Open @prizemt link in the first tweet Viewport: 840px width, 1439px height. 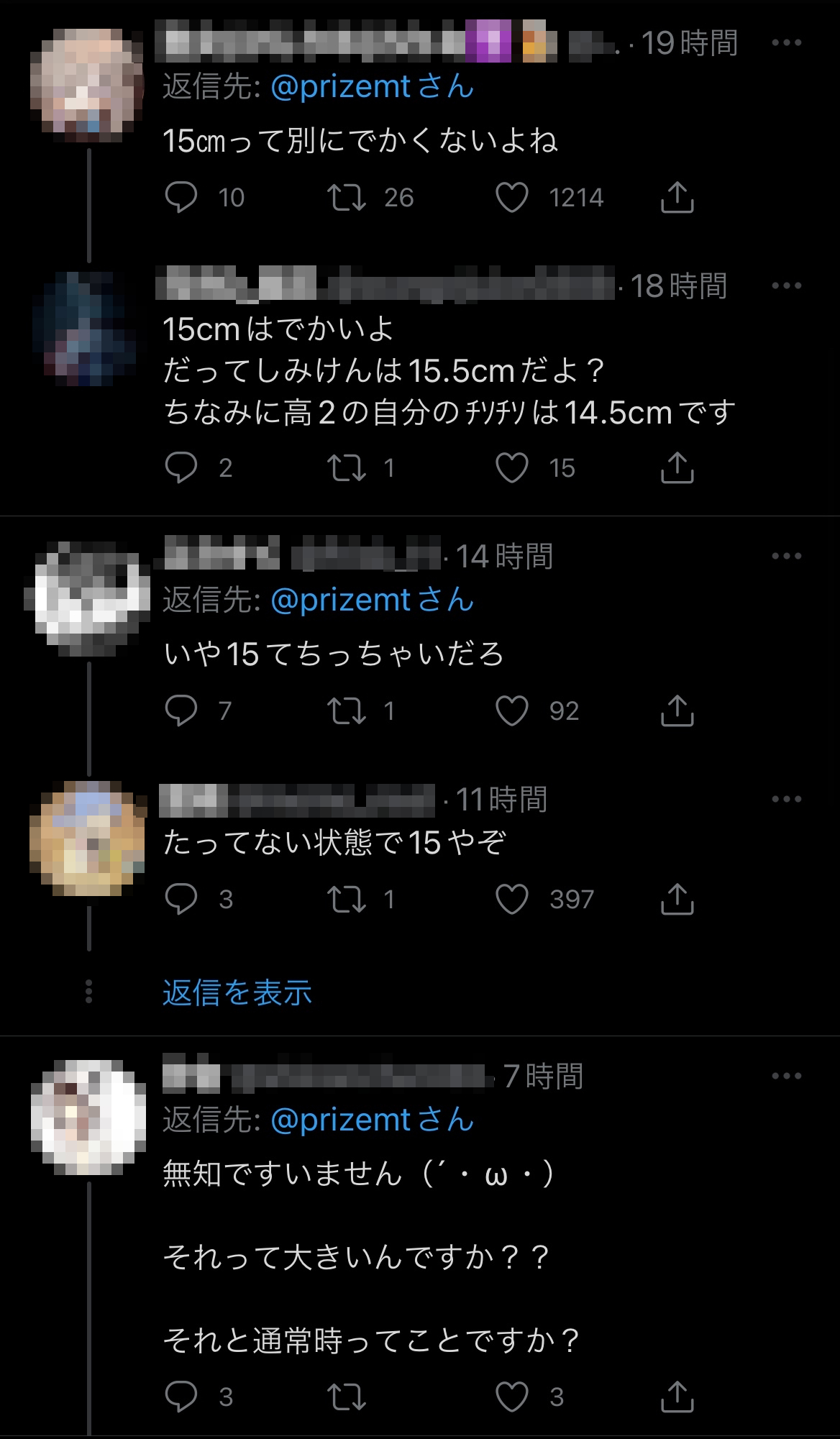(340, 87)
